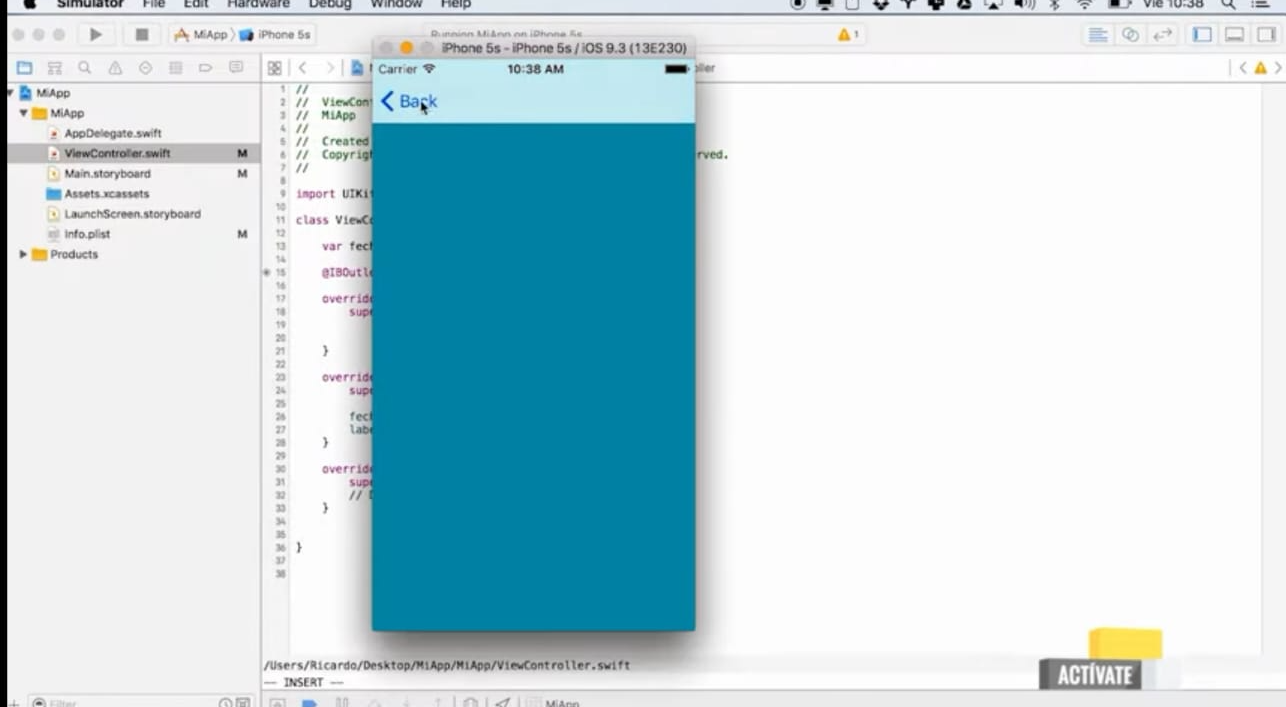This screenshot has height=707, width=1286.
Task: Switch to the Version editor
Action: 1162,34
